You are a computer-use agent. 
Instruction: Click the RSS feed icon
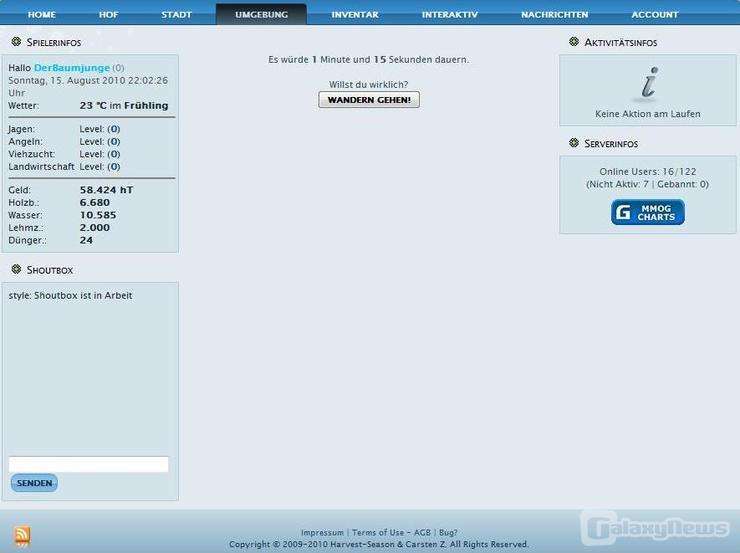[22, 536]
